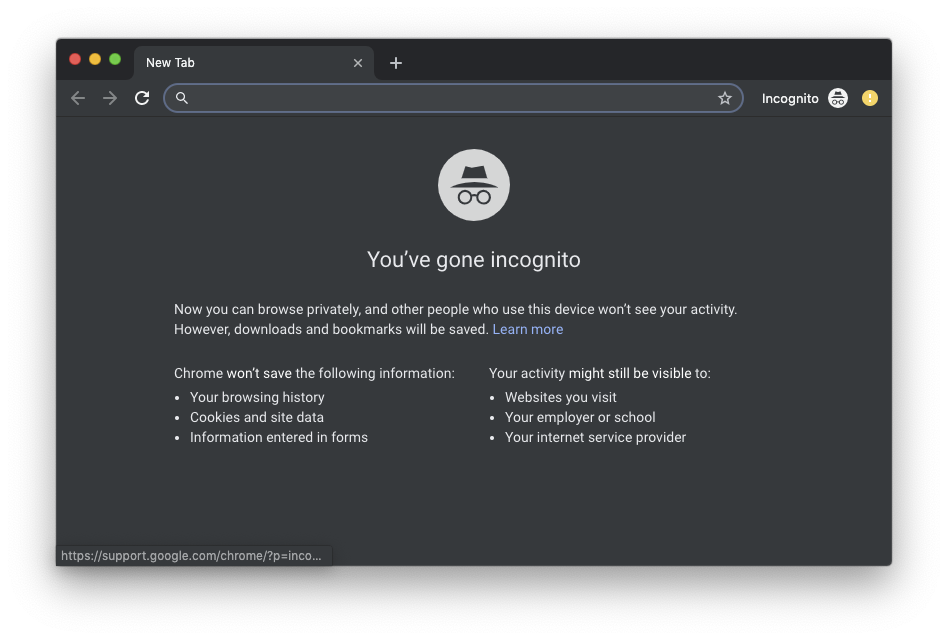Image resolution: width=948 pixels, height=640 pixels.
Task: Select the New Tab tab
Action: [254, 63]
